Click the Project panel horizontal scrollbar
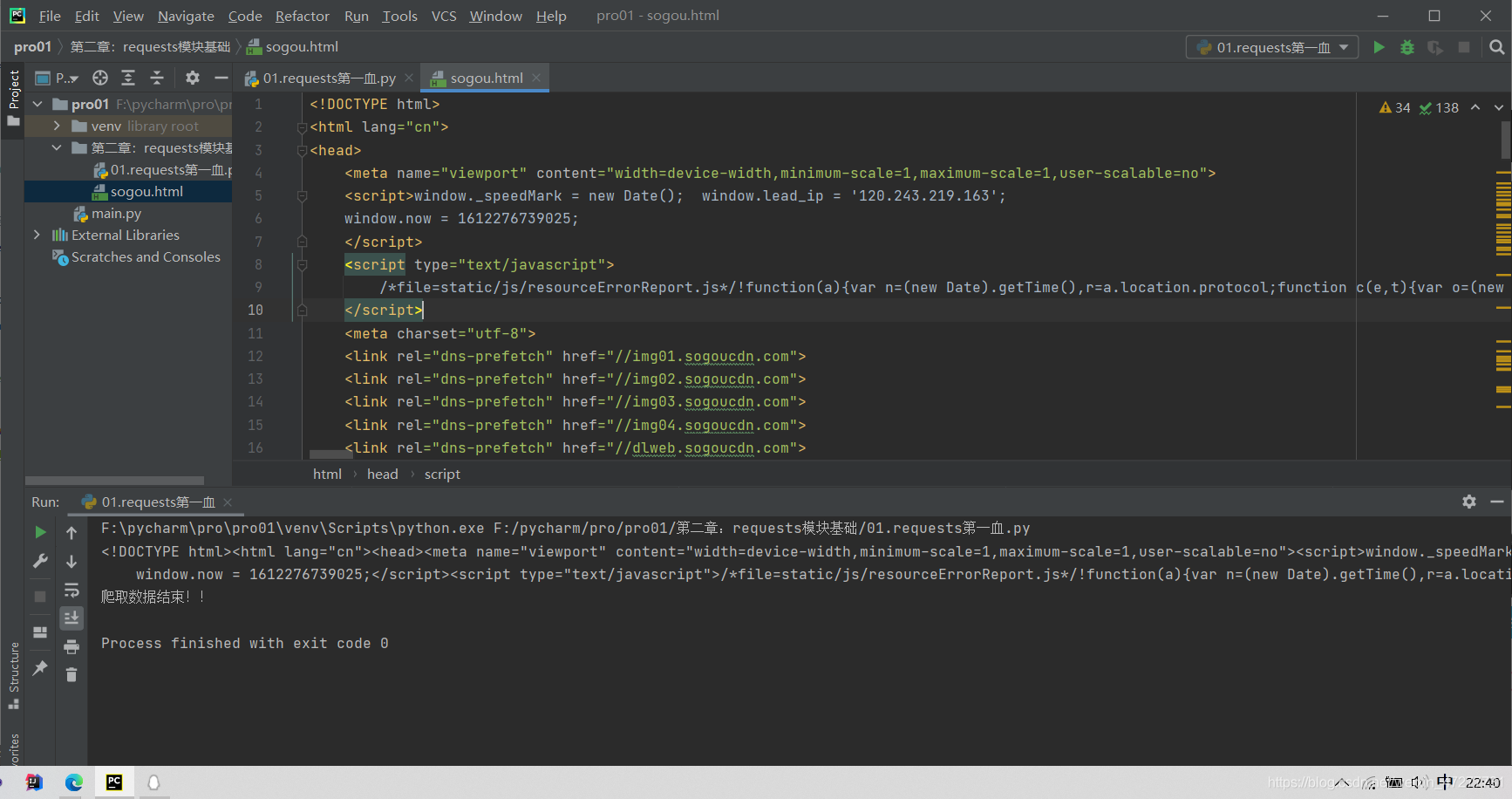This screenshot has height=799, width=1512. (115, 481)
